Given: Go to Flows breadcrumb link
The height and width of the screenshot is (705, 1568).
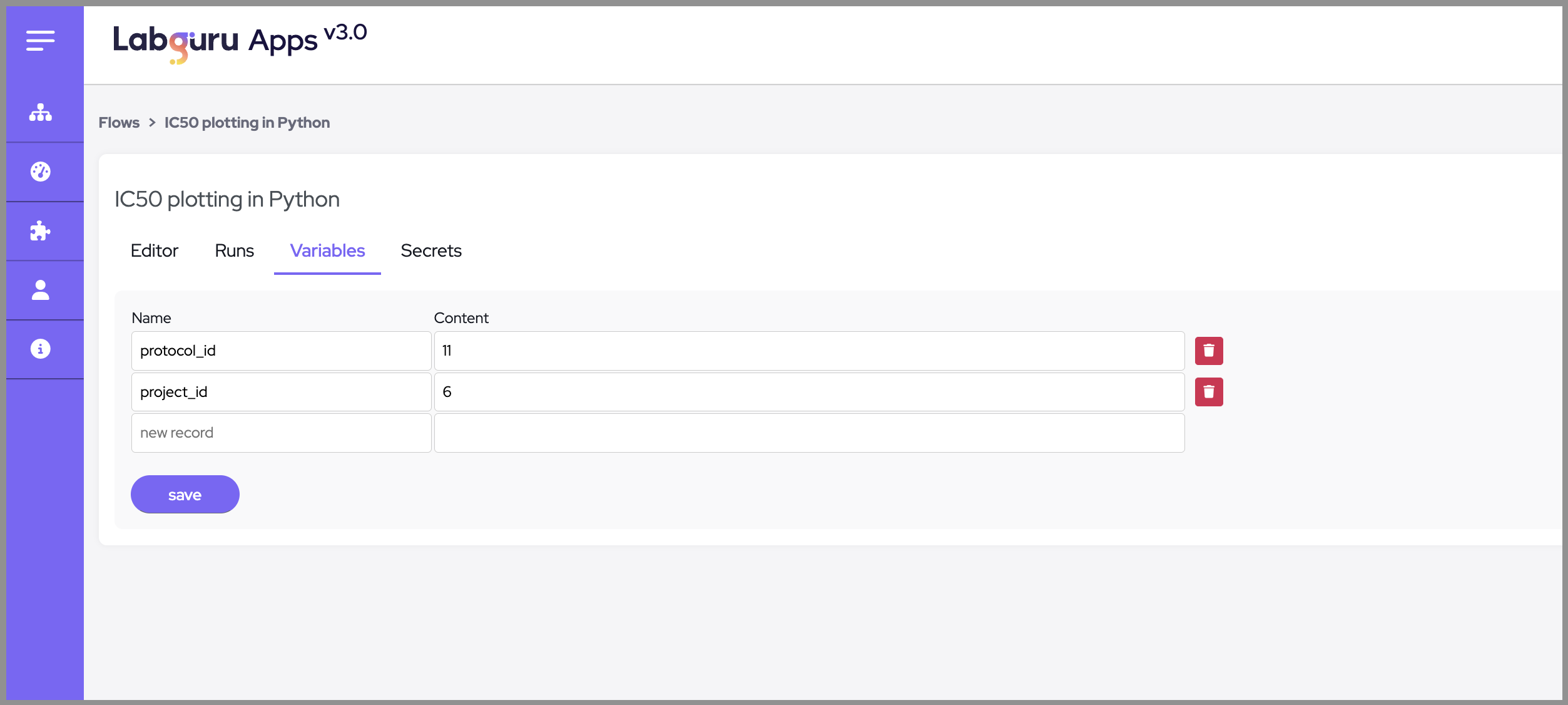Looking at the screenshot, I should pos(119,123).
